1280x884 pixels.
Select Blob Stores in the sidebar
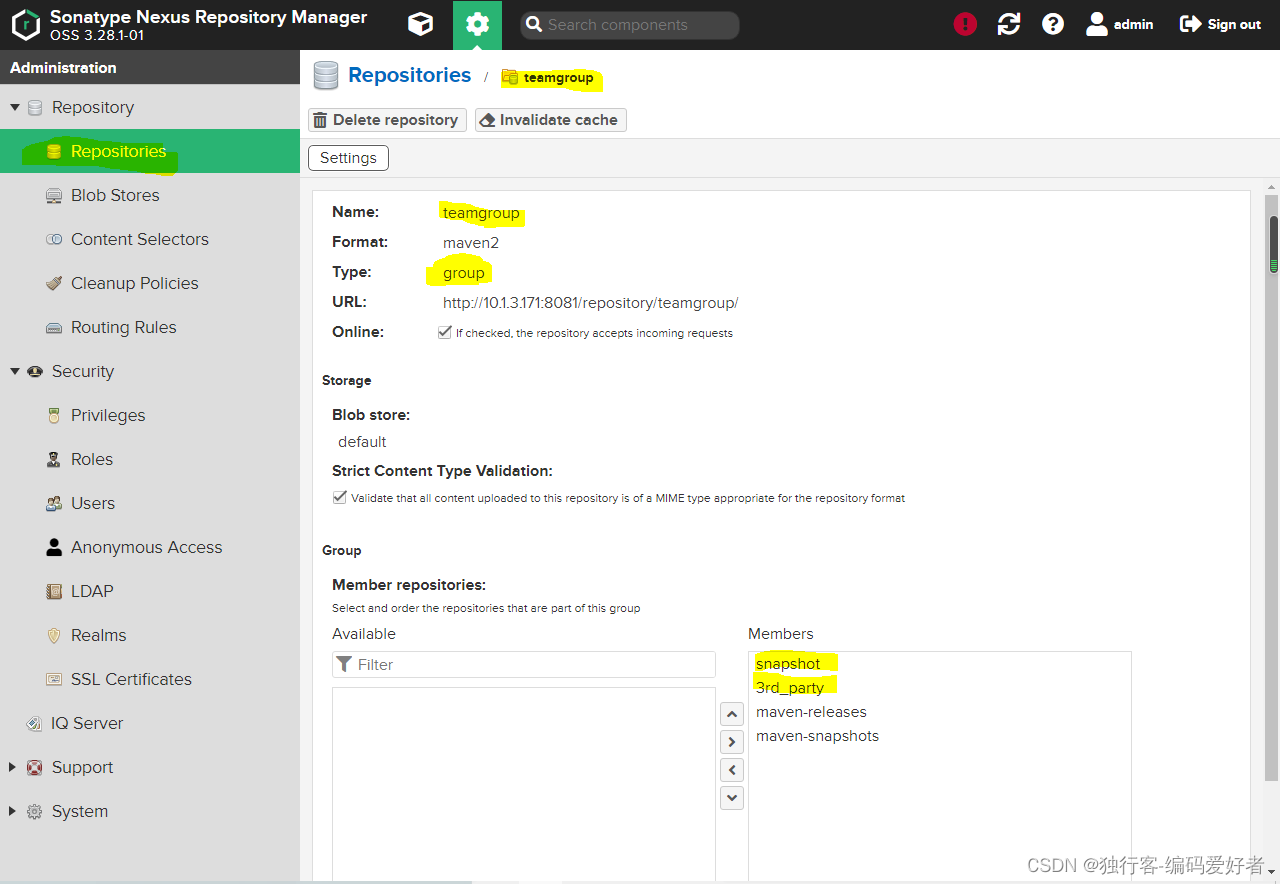pos(114,195)
